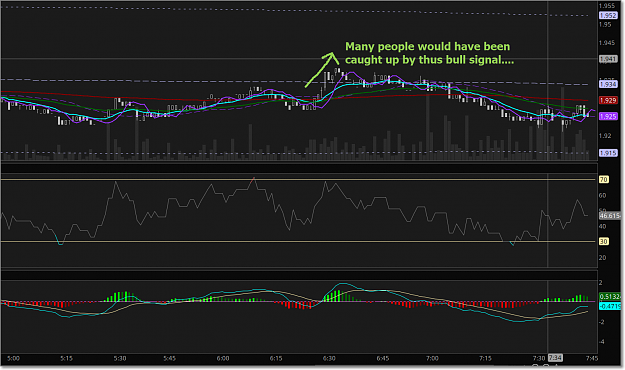Click the MACD axis value -2
This screenshot has height=370, width=625.
click(602, 322)
